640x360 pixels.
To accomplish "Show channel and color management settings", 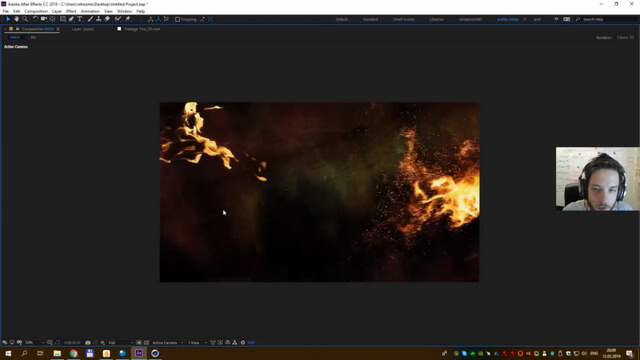I will pyautogui.click(x=103, y=342).
